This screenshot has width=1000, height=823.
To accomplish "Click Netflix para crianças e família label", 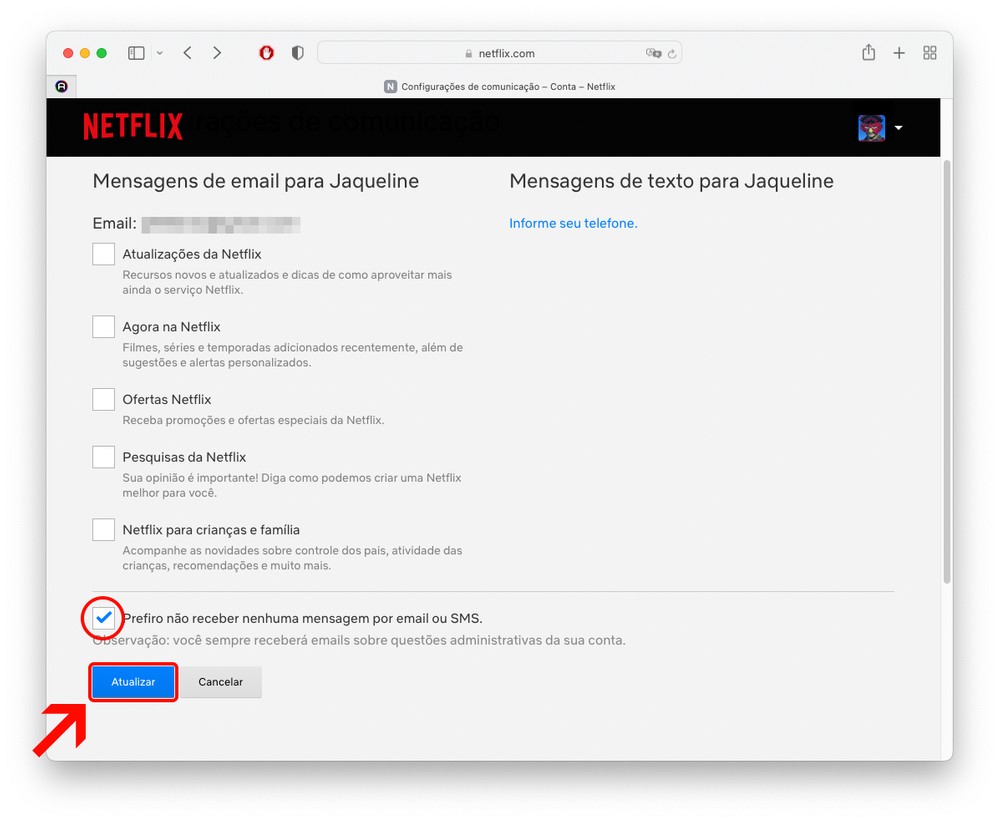I will pos(211,530).
